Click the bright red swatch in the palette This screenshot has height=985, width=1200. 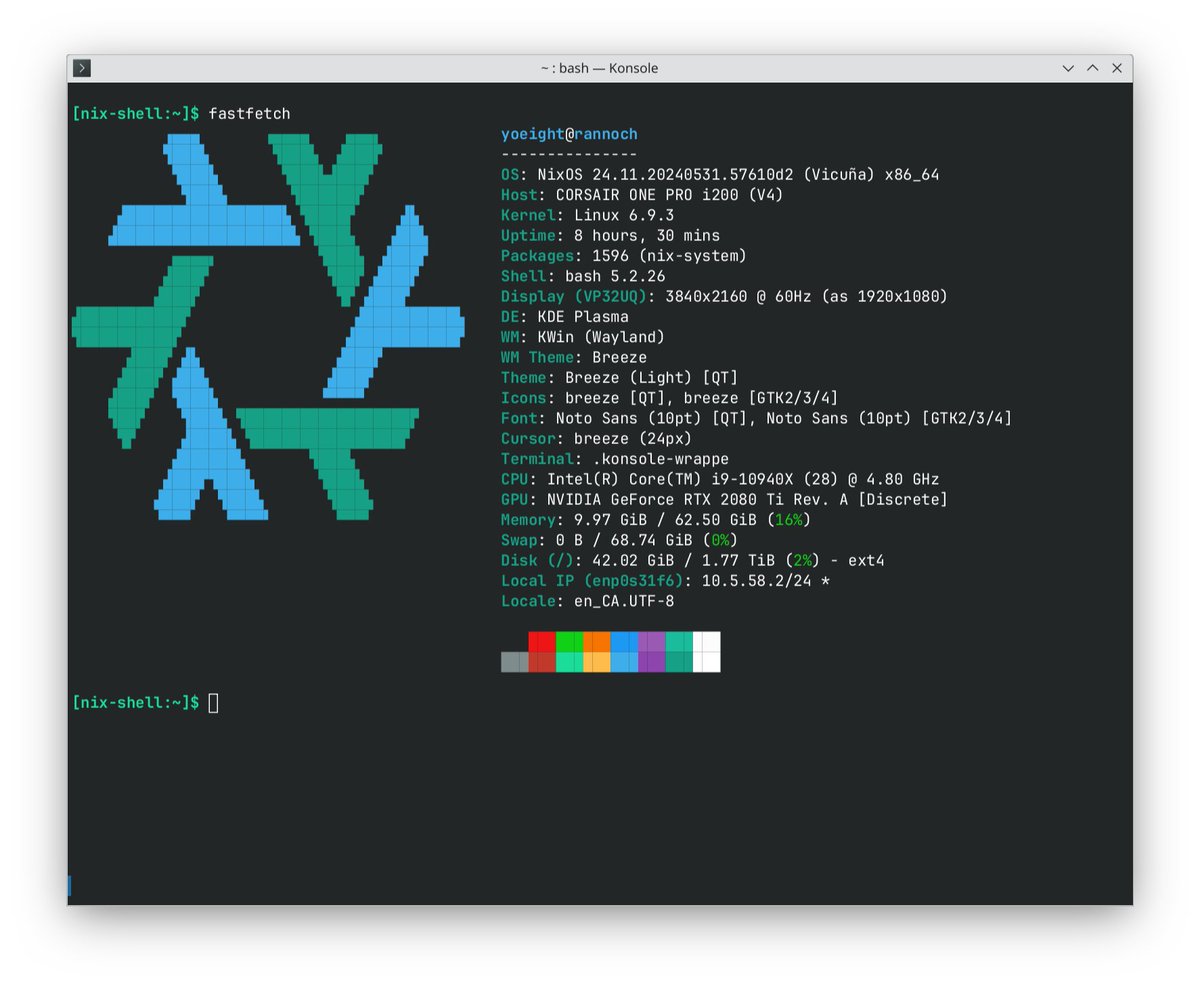[542, 641]
